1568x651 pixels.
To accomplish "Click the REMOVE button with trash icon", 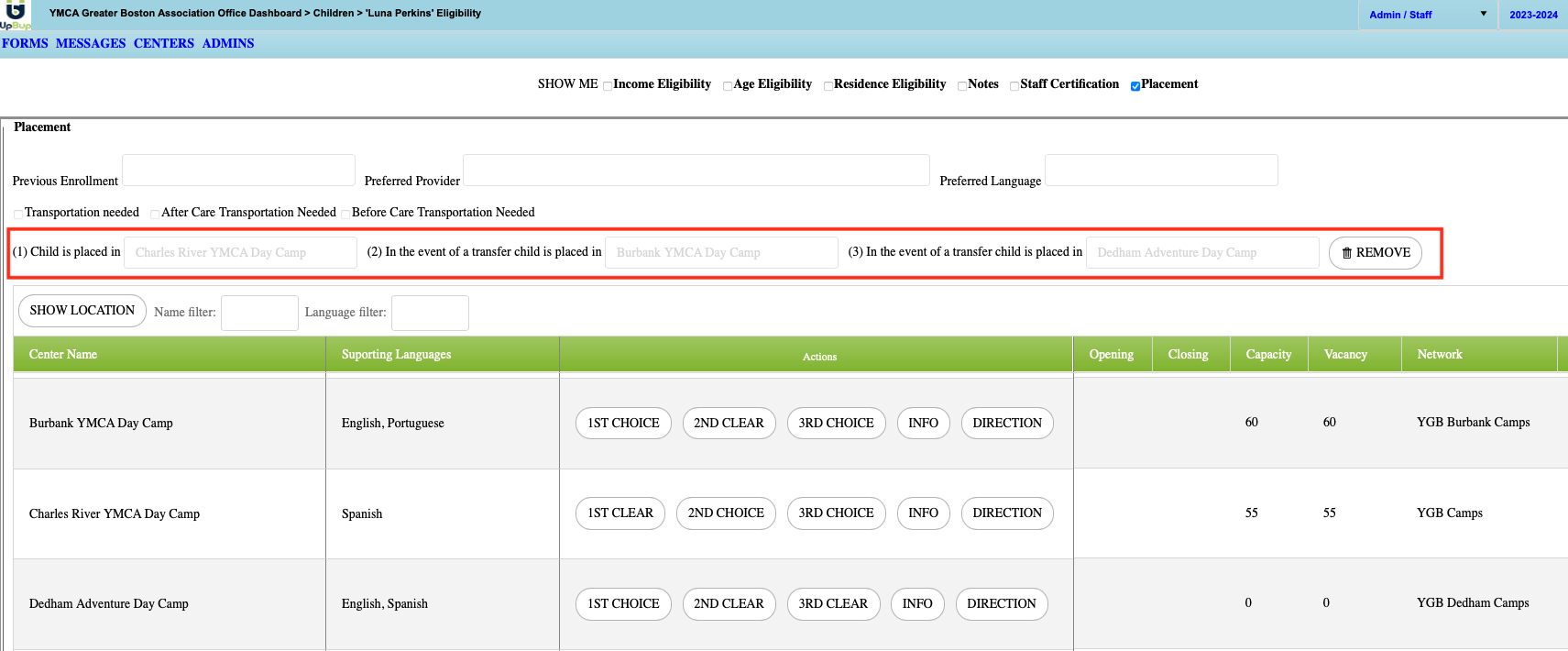I will 1376,253.
